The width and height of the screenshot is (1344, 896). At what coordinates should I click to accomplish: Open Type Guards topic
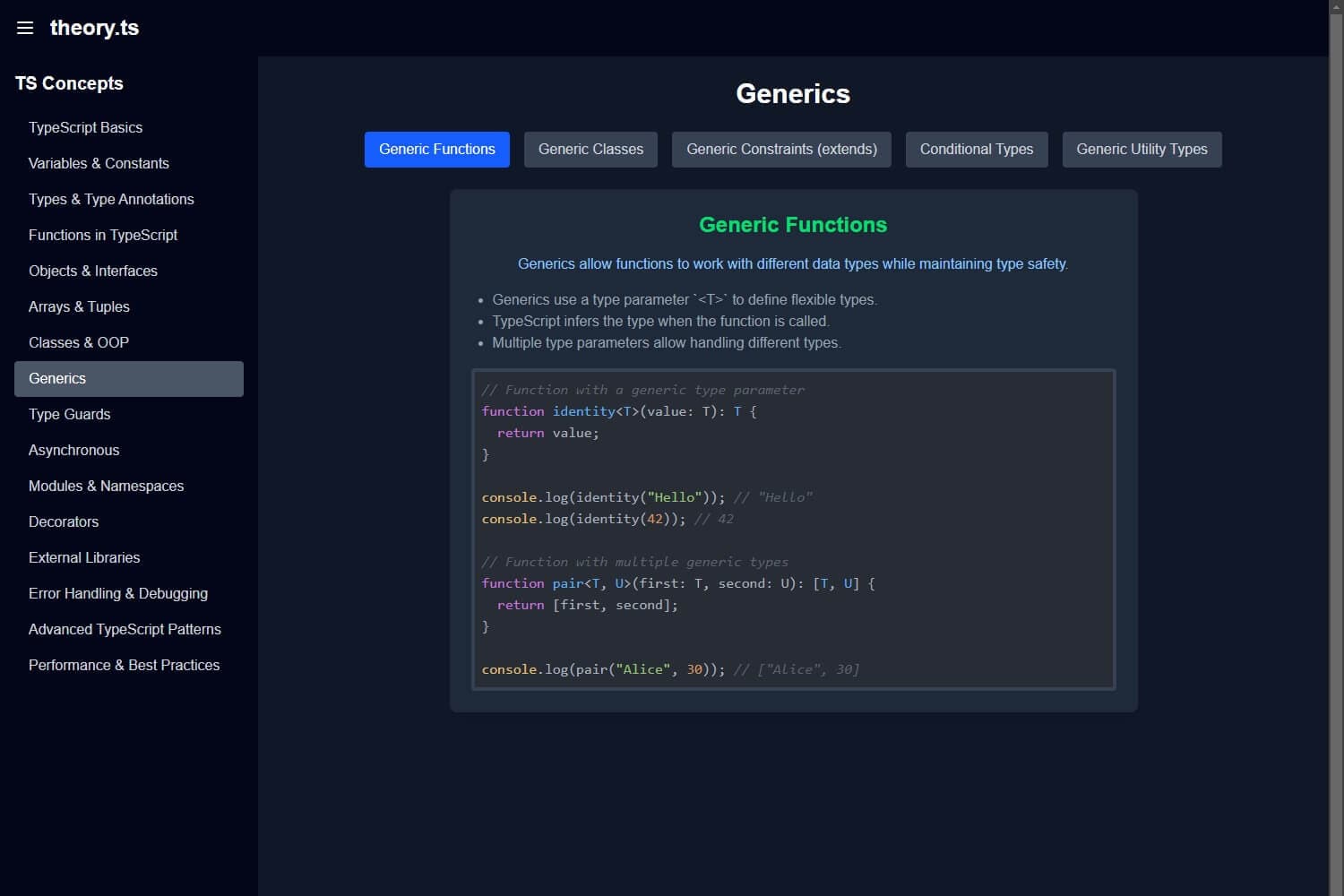click(x=129, y=415)
